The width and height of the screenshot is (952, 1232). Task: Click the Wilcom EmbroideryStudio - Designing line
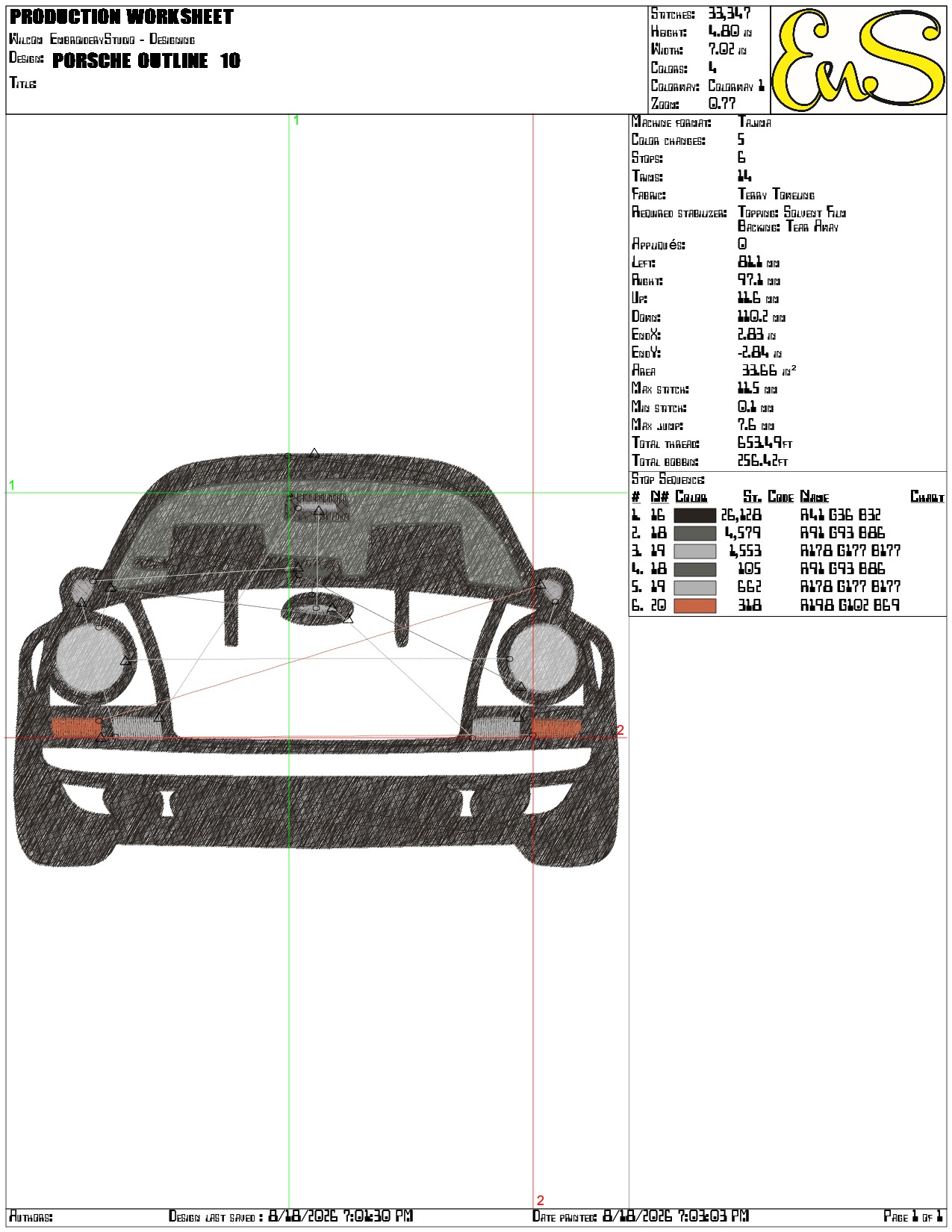(x=102, y=40)
